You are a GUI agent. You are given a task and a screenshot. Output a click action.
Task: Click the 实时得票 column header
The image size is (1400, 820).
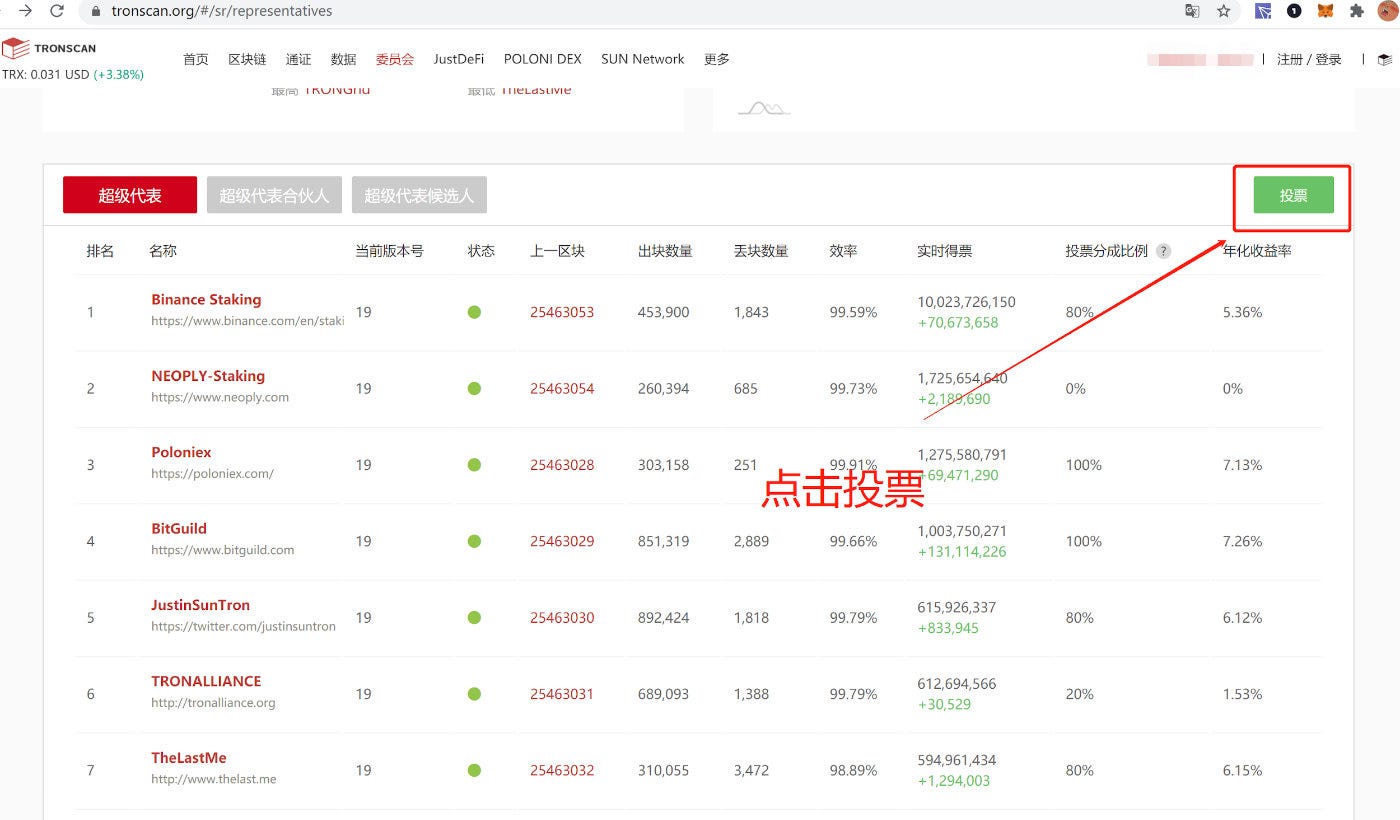pyautogui.click(x=944, y=251)
